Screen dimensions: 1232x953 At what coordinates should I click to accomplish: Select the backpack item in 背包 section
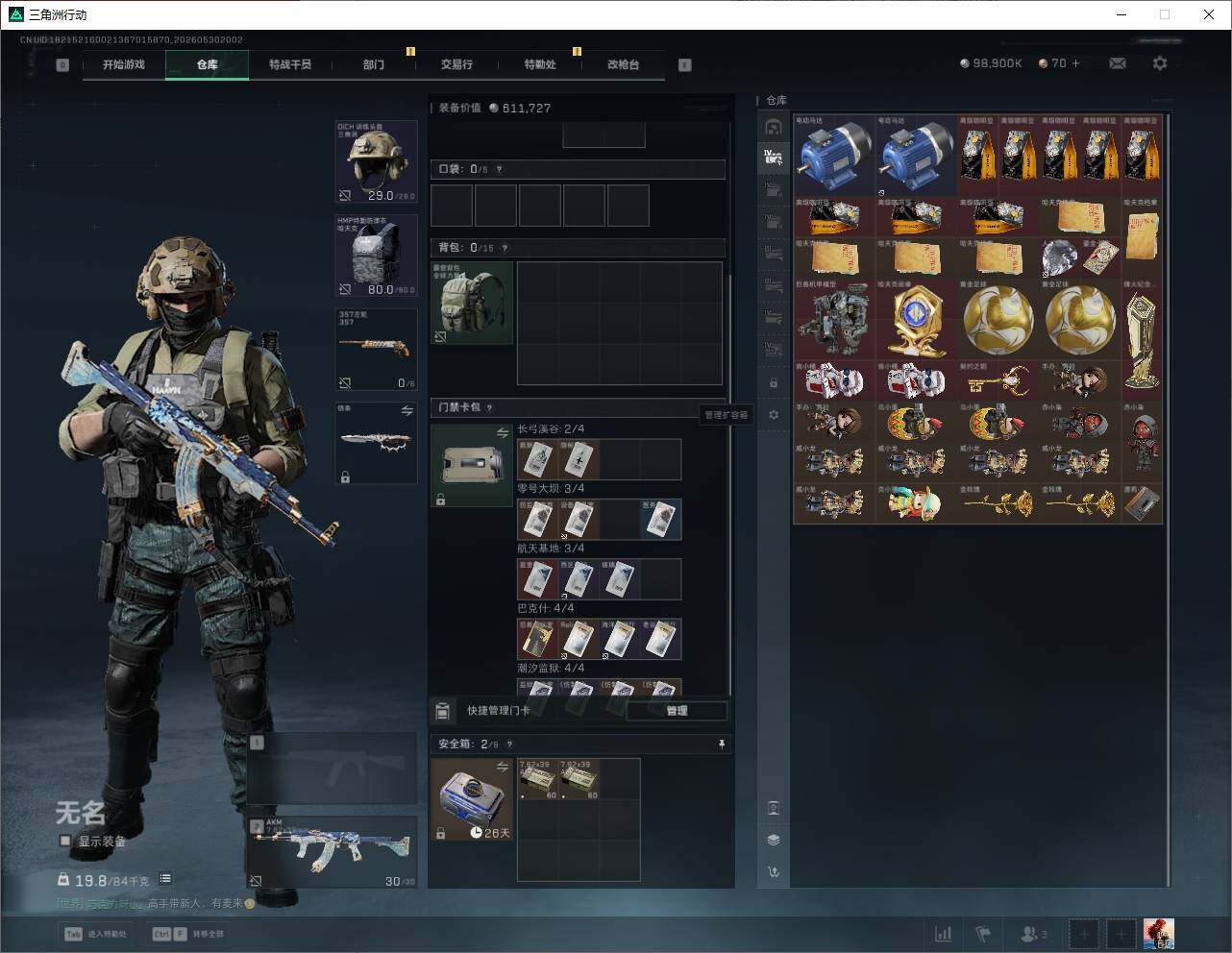coord(472,303)
